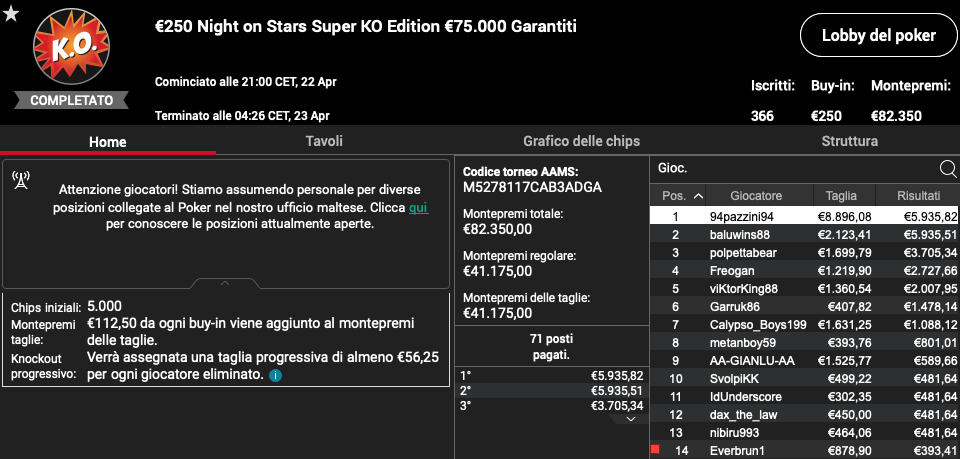Select the Home tab
960x459 pixels.
[108, 142]
